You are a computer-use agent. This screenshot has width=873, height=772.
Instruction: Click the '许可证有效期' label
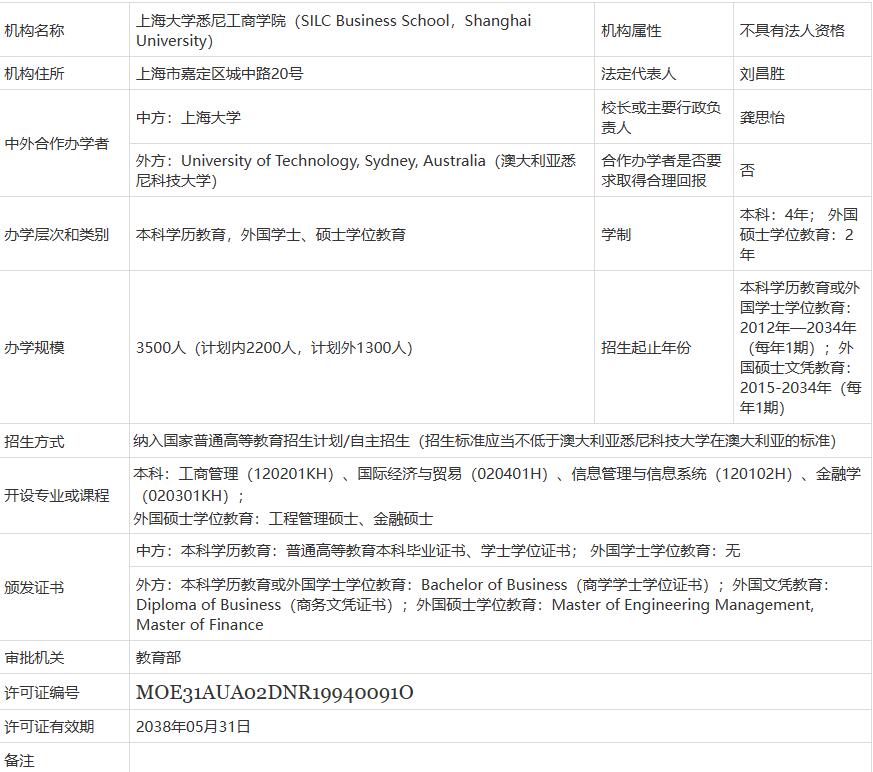(x=49, y=726)
